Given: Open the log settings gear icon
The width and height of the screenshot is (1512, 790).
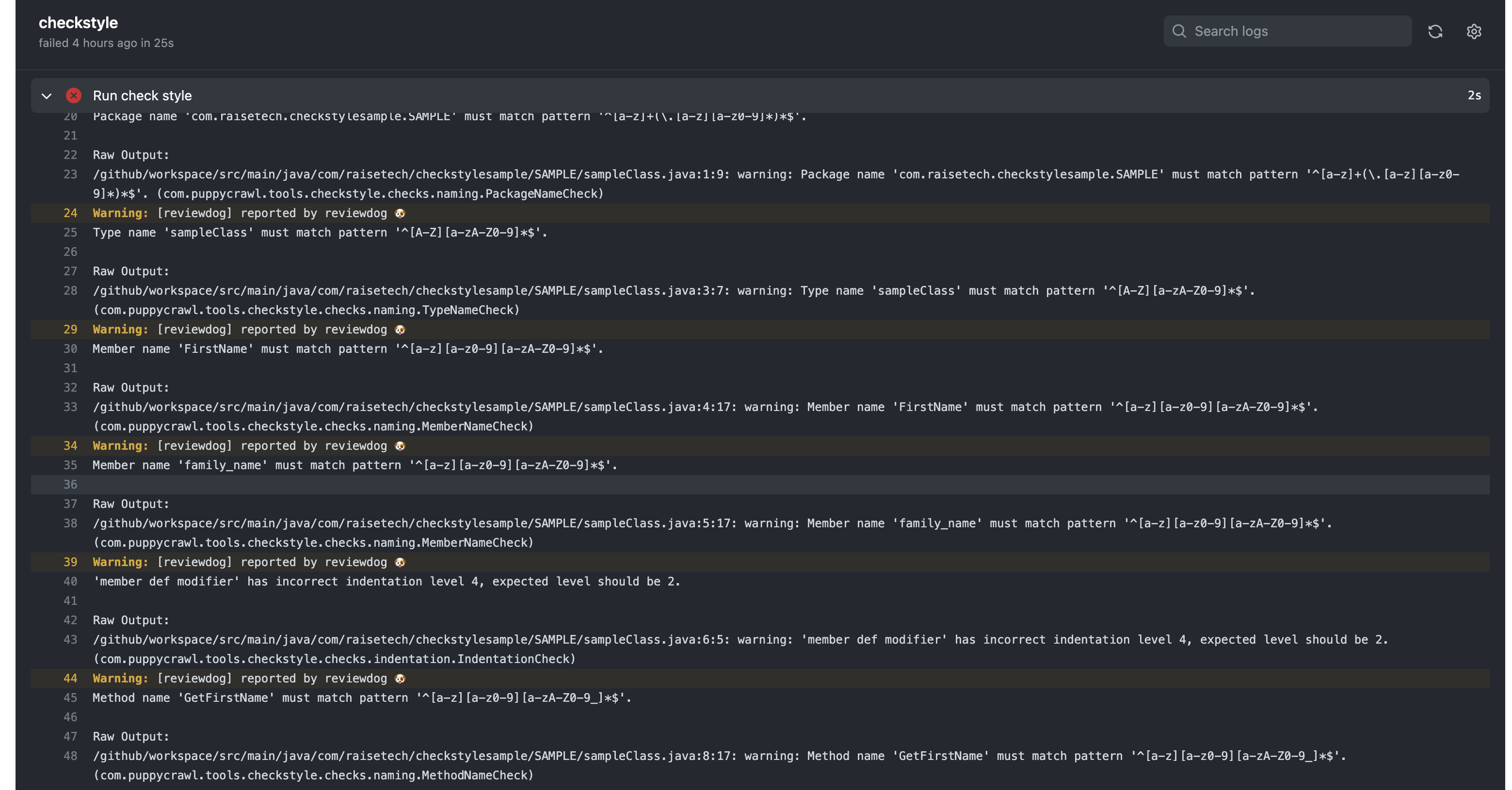Looking at the screenshot, I should [x=1475, y=32].
